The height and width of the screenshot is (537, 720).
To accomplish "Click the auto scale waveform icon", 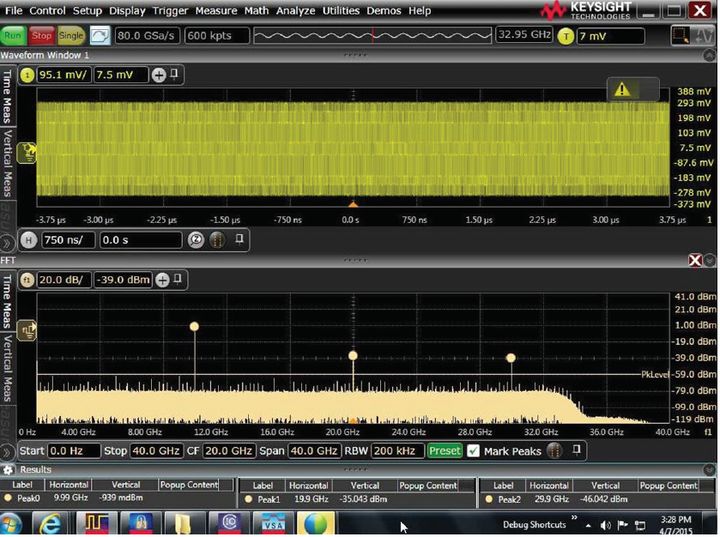I will [100, 35].
